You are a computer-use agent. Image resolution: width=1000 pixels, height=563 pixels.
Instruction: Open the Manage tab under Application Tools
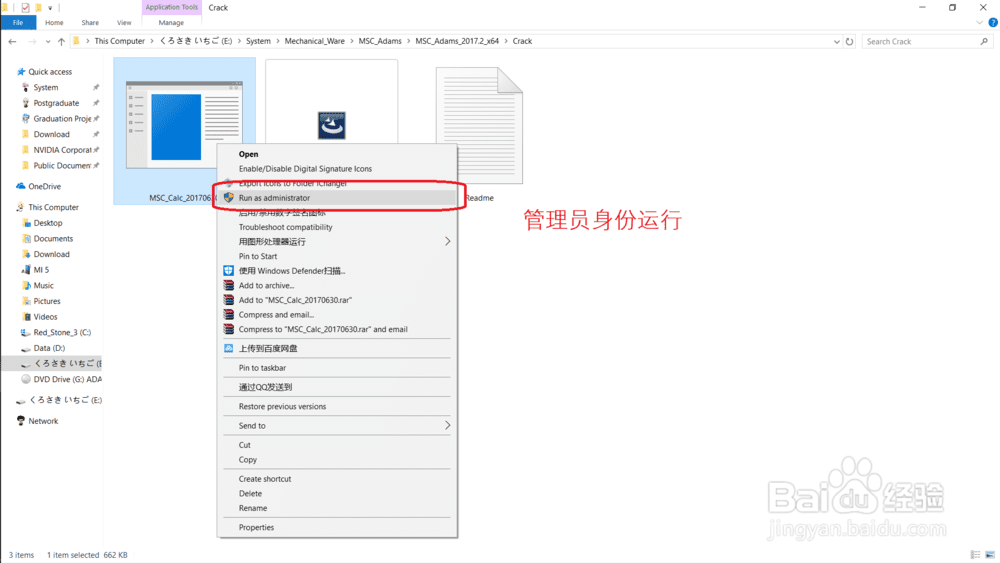tap(171, 22)
